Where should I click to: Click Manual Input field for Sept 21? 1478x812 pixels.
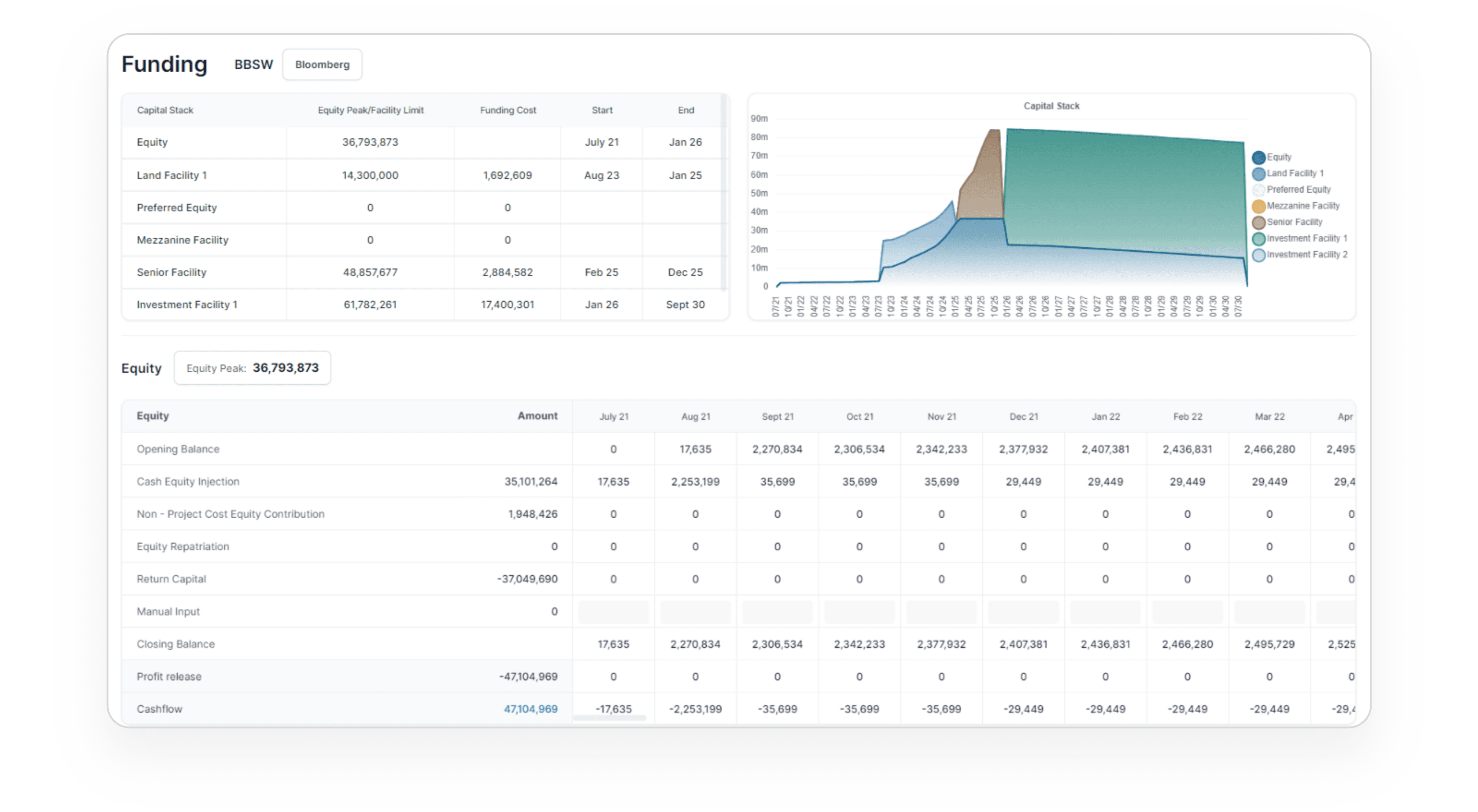click(777, 611)
